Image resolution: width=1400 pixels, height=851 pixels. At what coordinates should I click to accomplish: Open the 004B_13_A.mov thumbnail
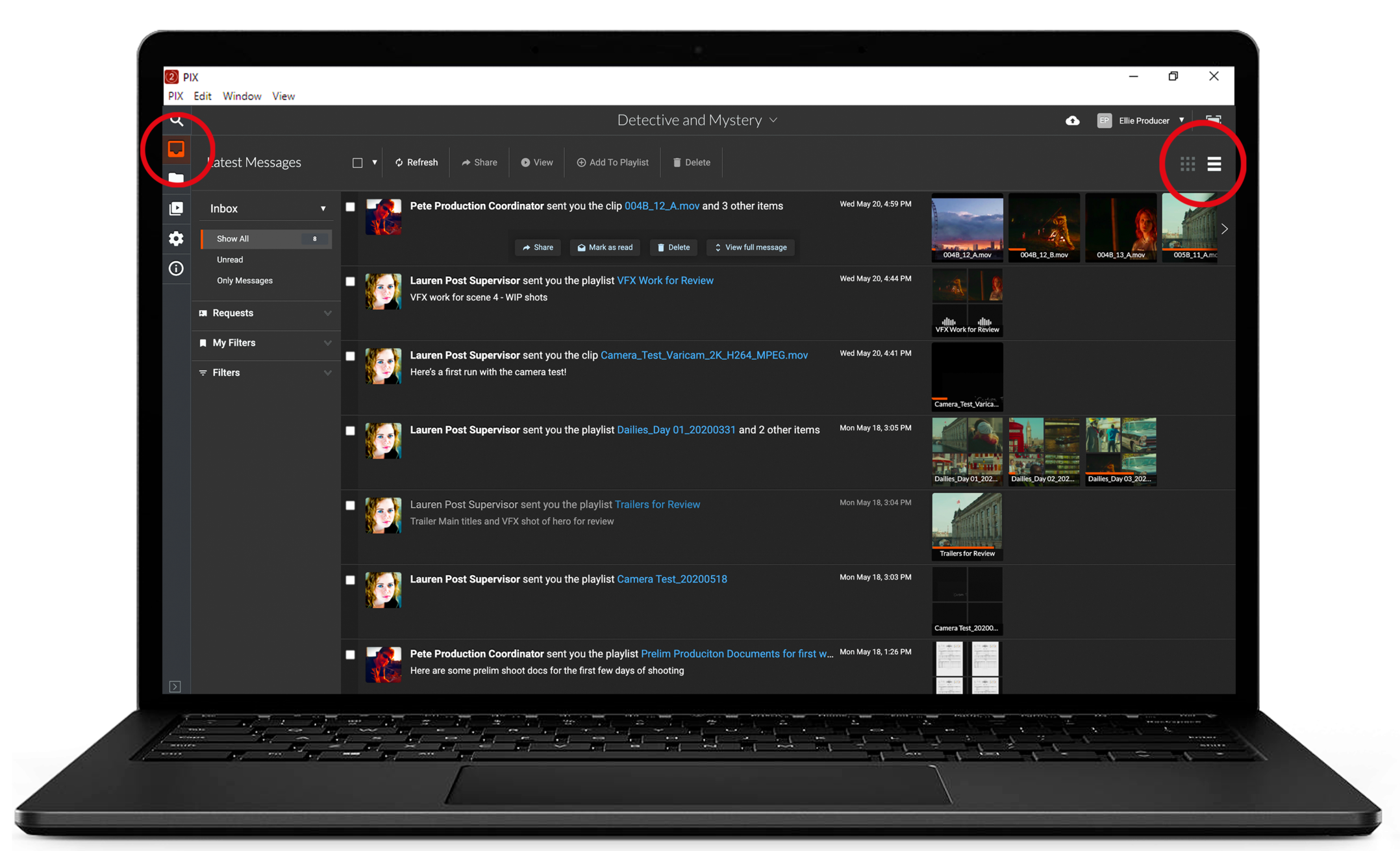click(1120, 226)
